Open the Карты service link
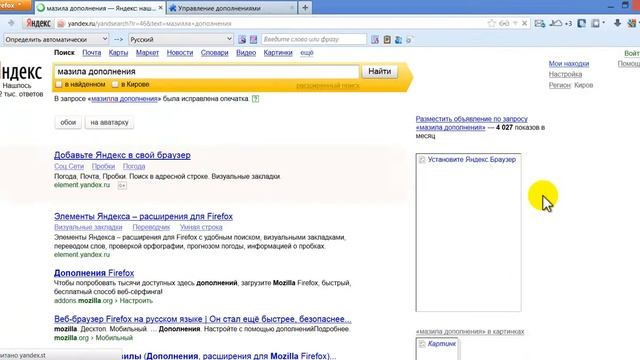640x360 pixels. click(118, 53)
